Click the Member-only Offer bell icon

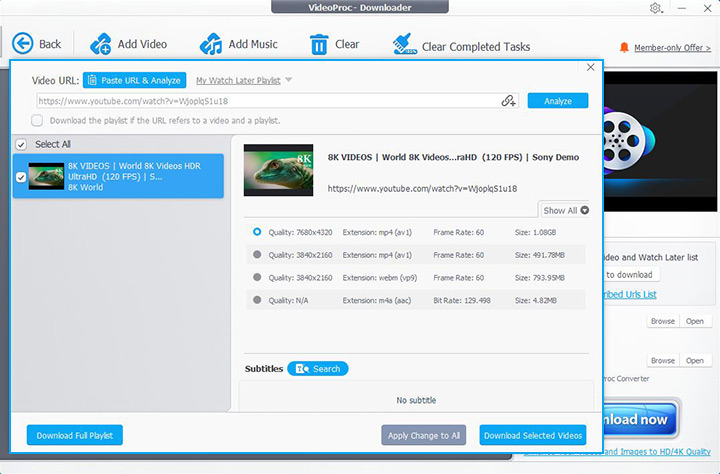(x=624, y=47)
